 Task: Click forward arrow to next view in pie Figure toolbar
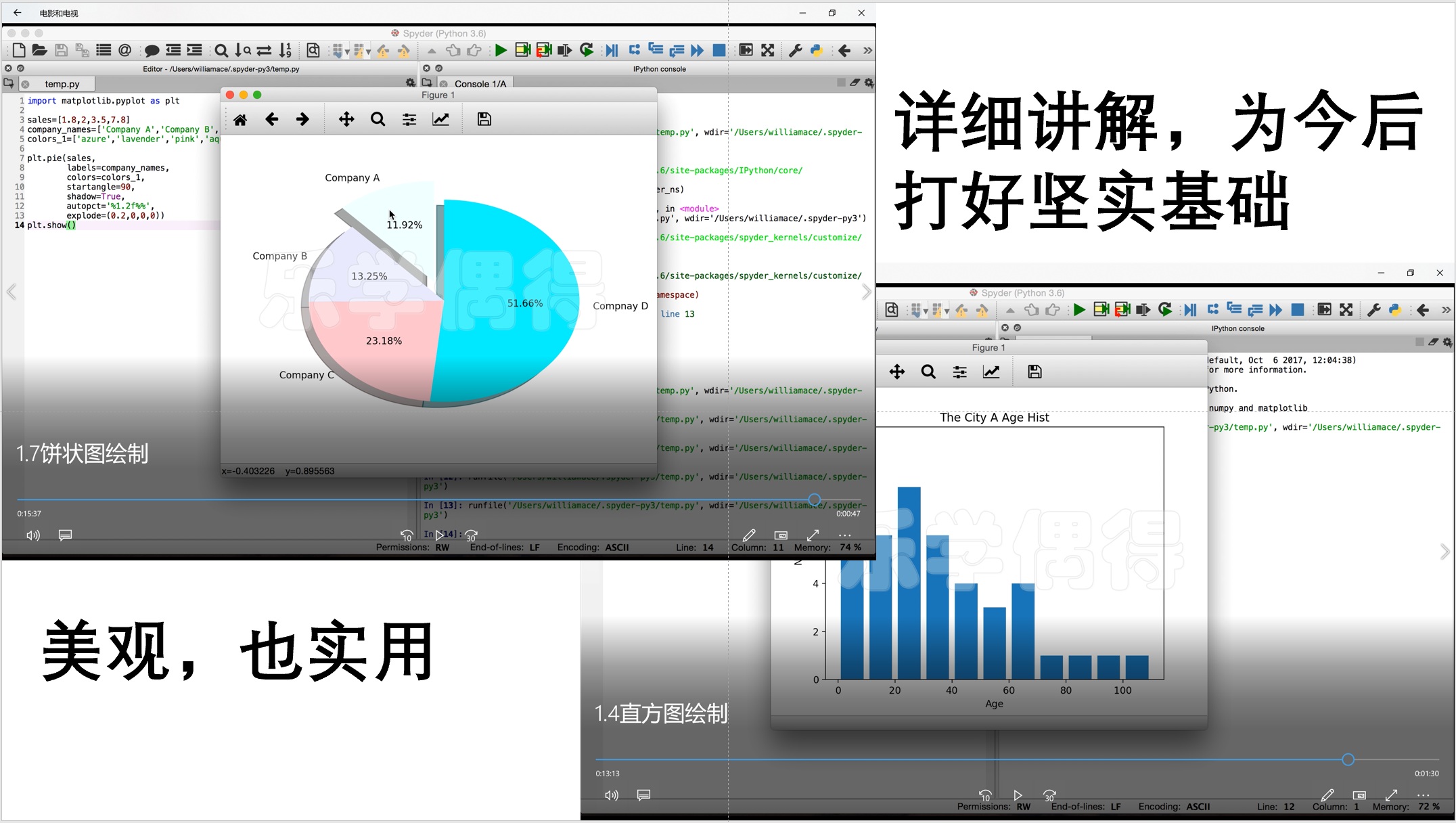[x=302, y=120]
